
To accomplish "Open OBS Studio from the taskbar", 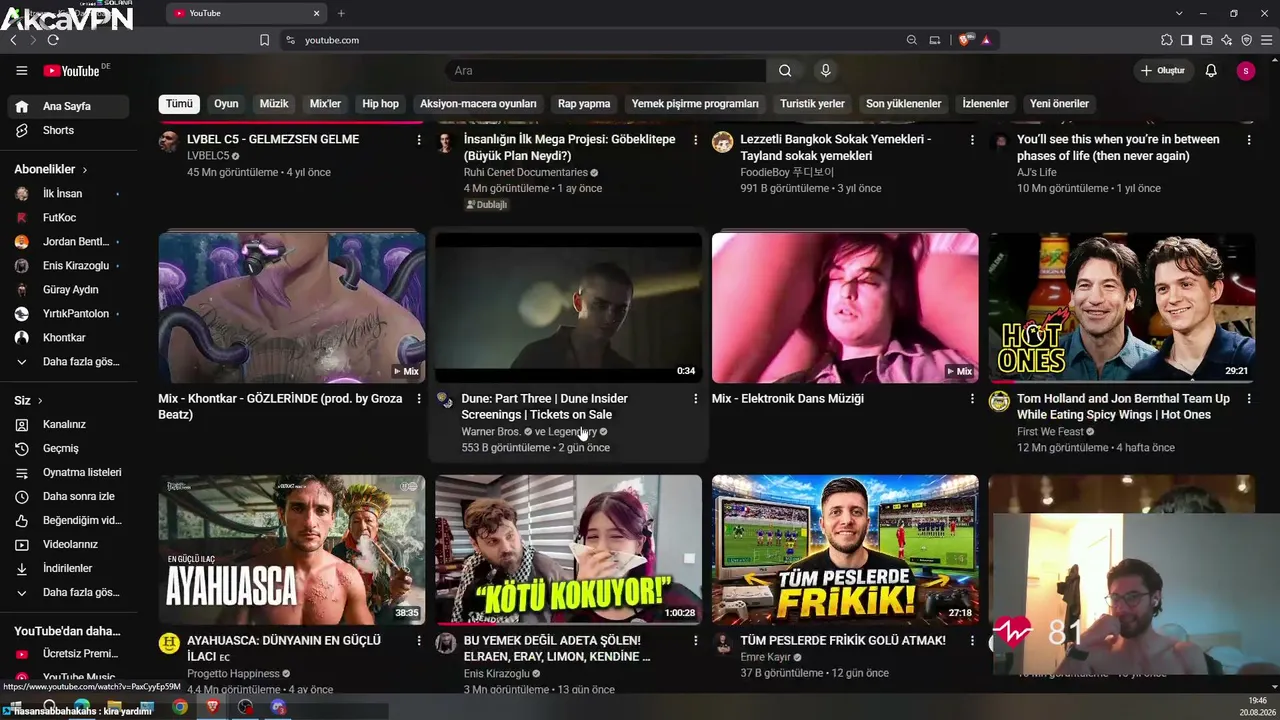I will [x=246, y=707].
